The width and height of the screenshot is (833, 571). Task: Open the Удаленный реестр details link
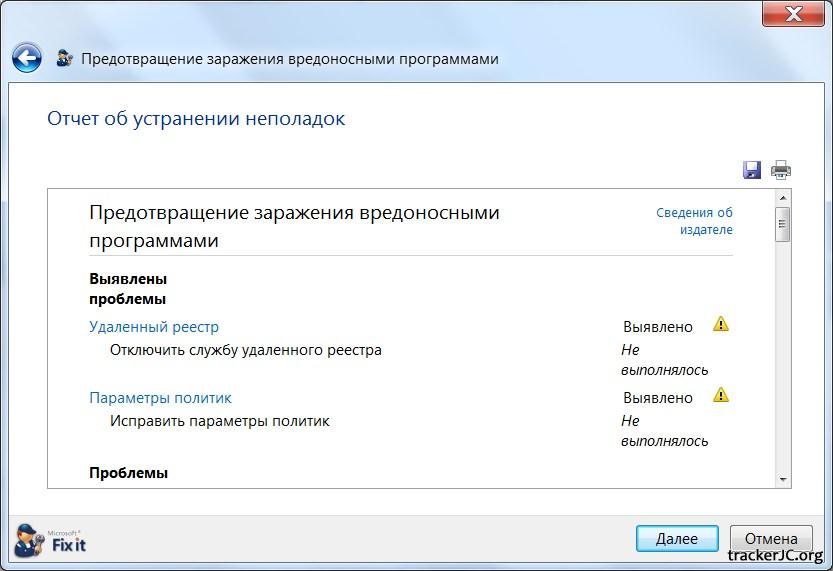[154, 327]
